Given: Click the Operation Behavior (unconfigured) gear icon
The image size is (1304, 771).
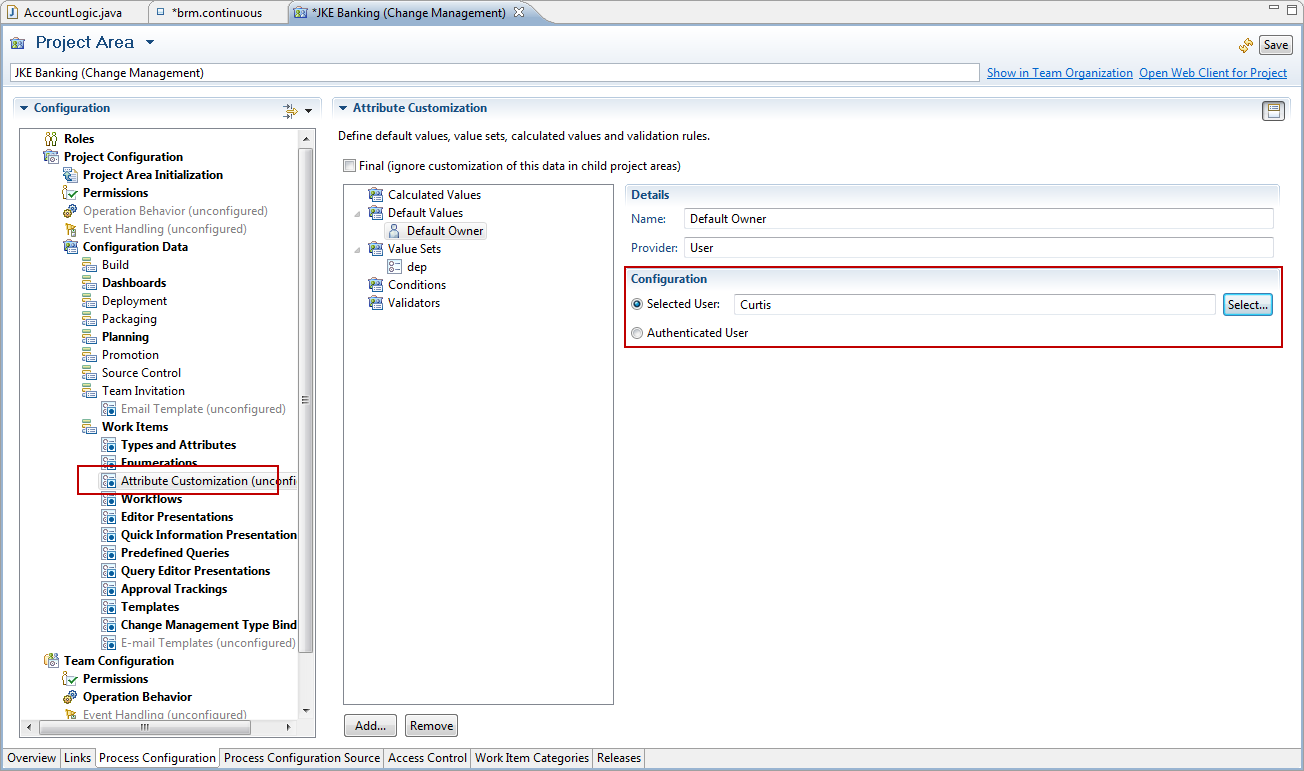Looking at the screenshot, I should [70, 211].
